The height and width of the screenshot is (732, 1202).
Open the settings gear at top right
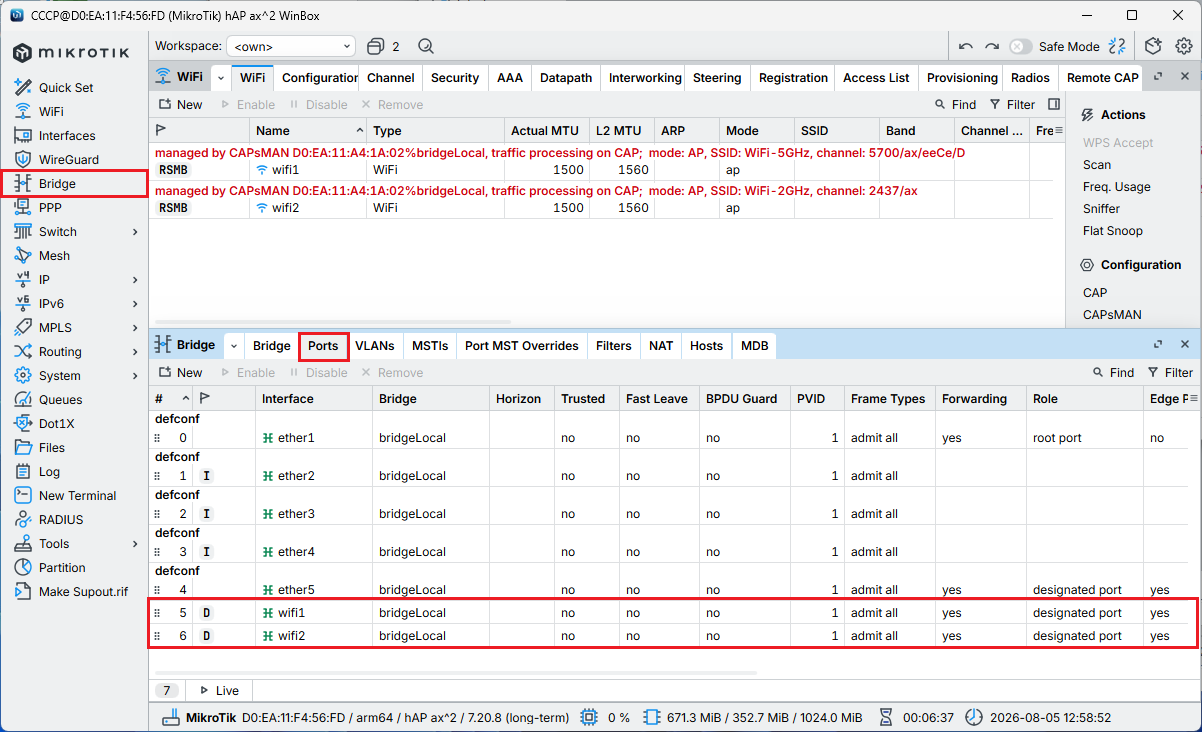click(1184, 46)
